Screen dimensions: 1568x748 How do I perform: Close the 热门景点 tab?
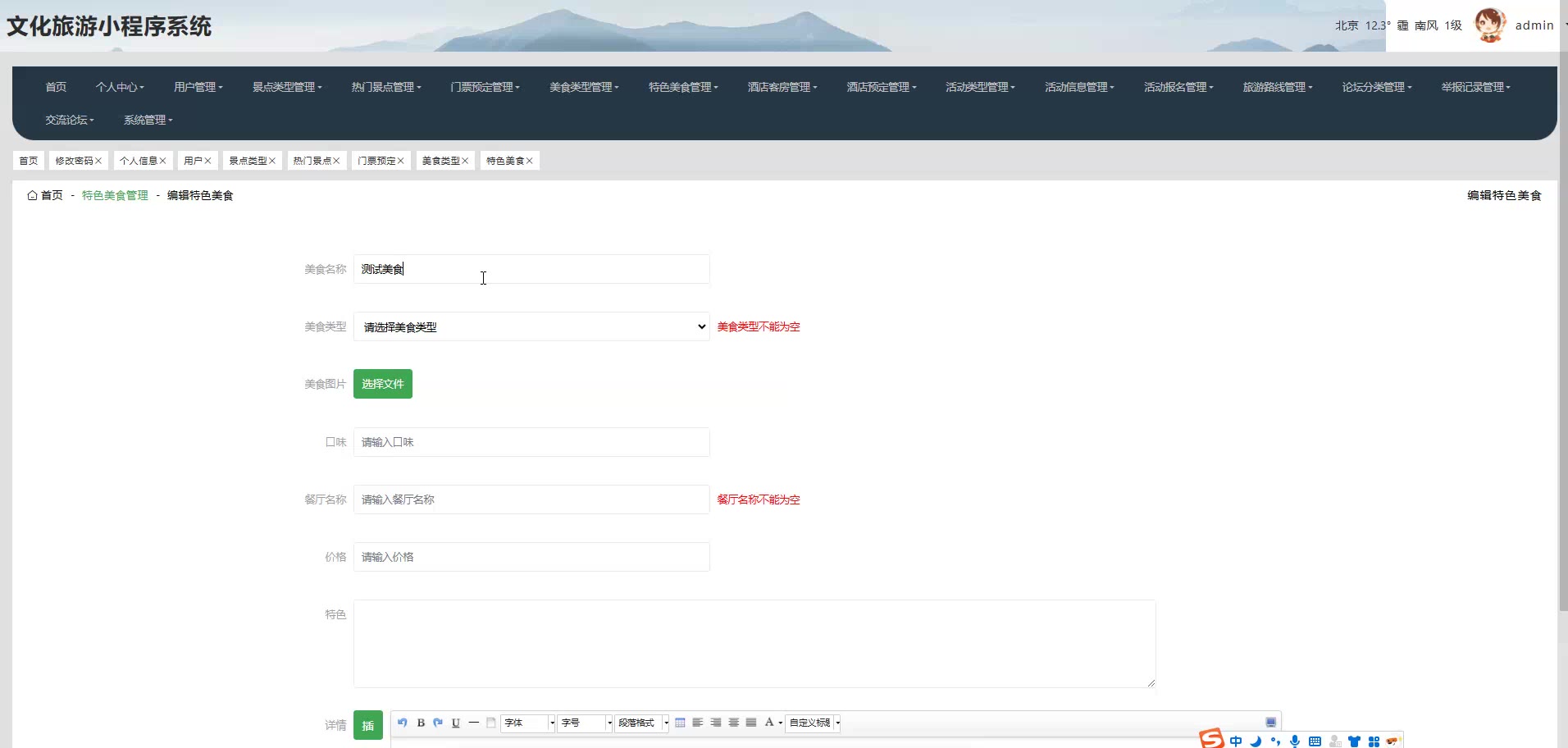[x=336, y=161]
